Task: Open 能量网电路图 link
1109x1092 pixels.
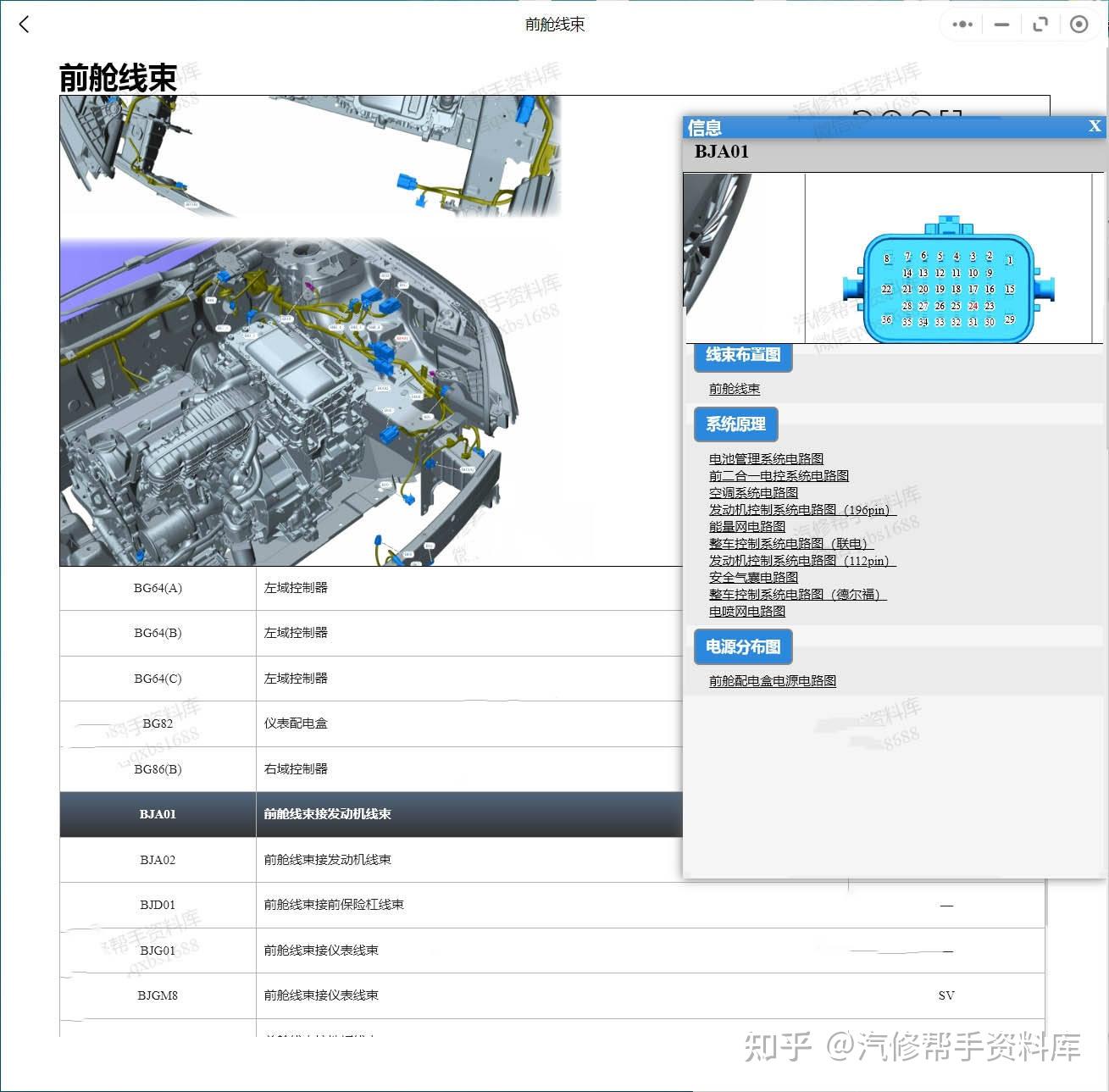Action: point(746,526)
